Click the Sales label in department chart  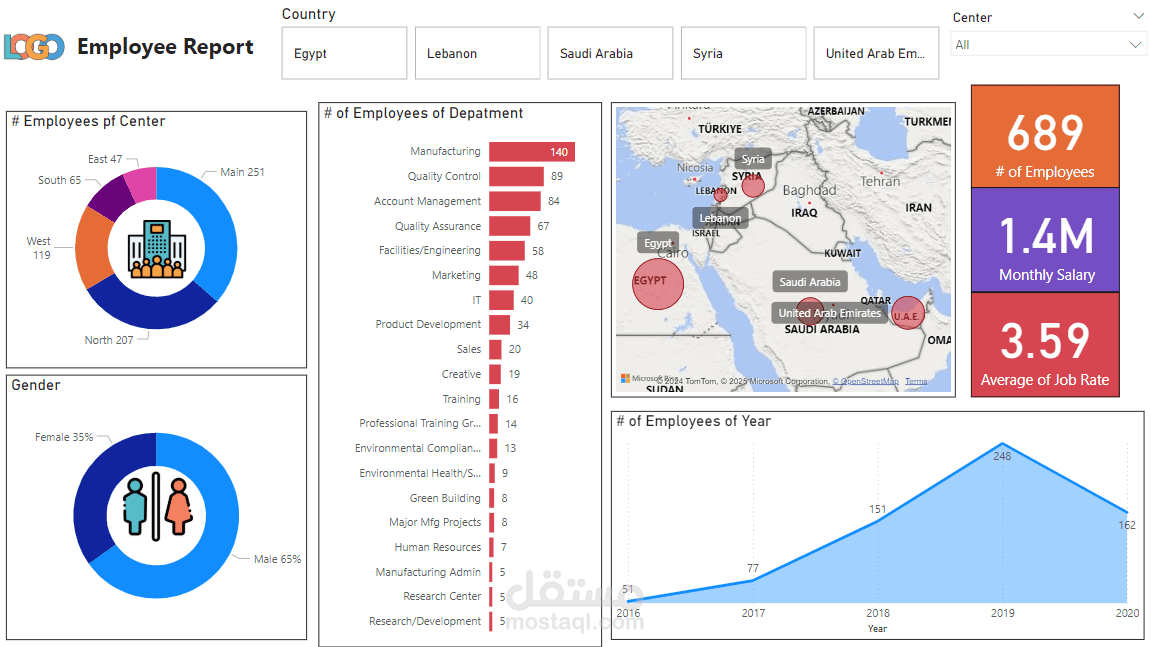(x=468, y=350)
